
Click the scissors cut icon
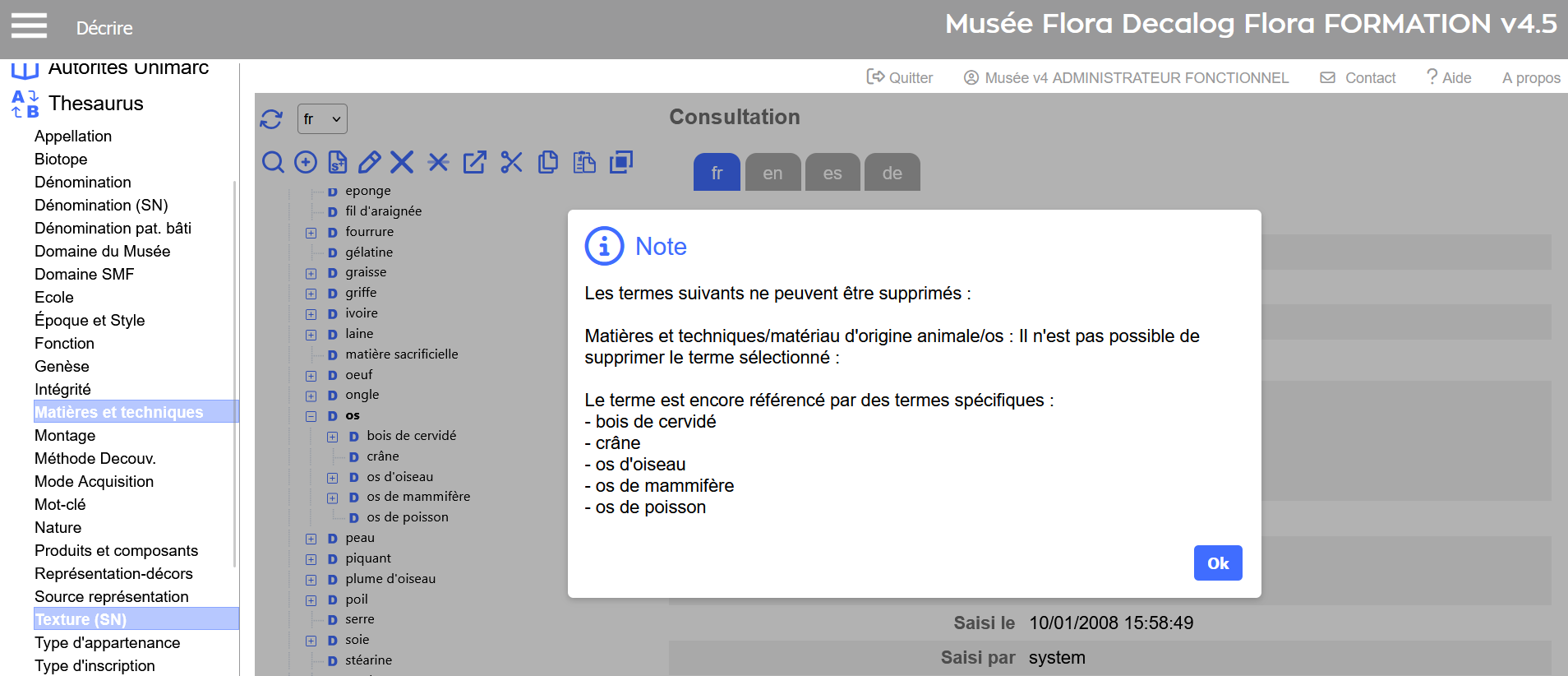tap(511, 162)
